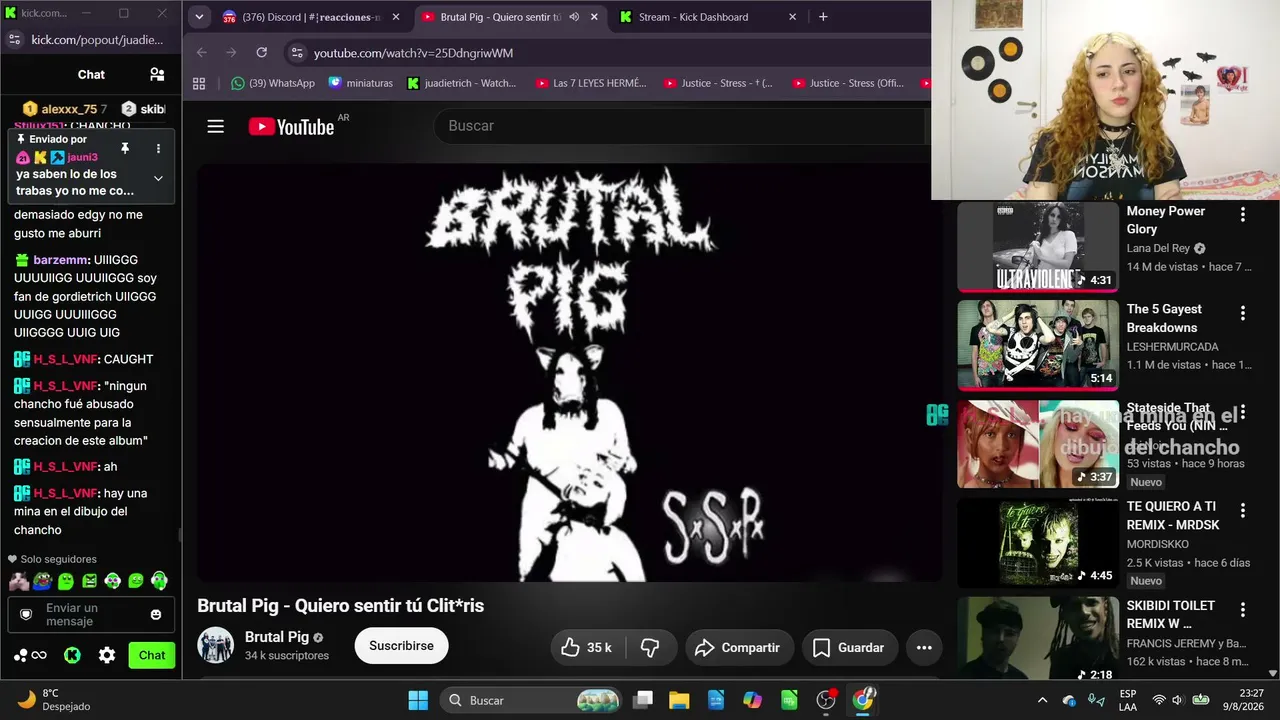Click the Enviar un mensaje chat field

[91, 614]
